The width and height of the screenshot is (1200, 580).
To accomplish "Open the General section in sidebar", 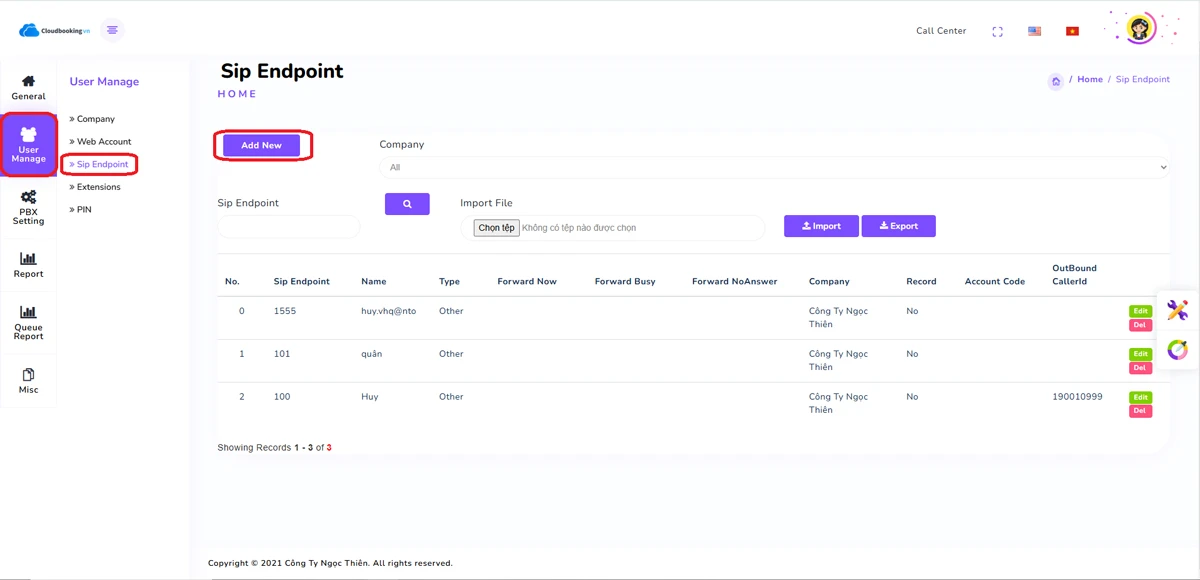I will point(28,88).
